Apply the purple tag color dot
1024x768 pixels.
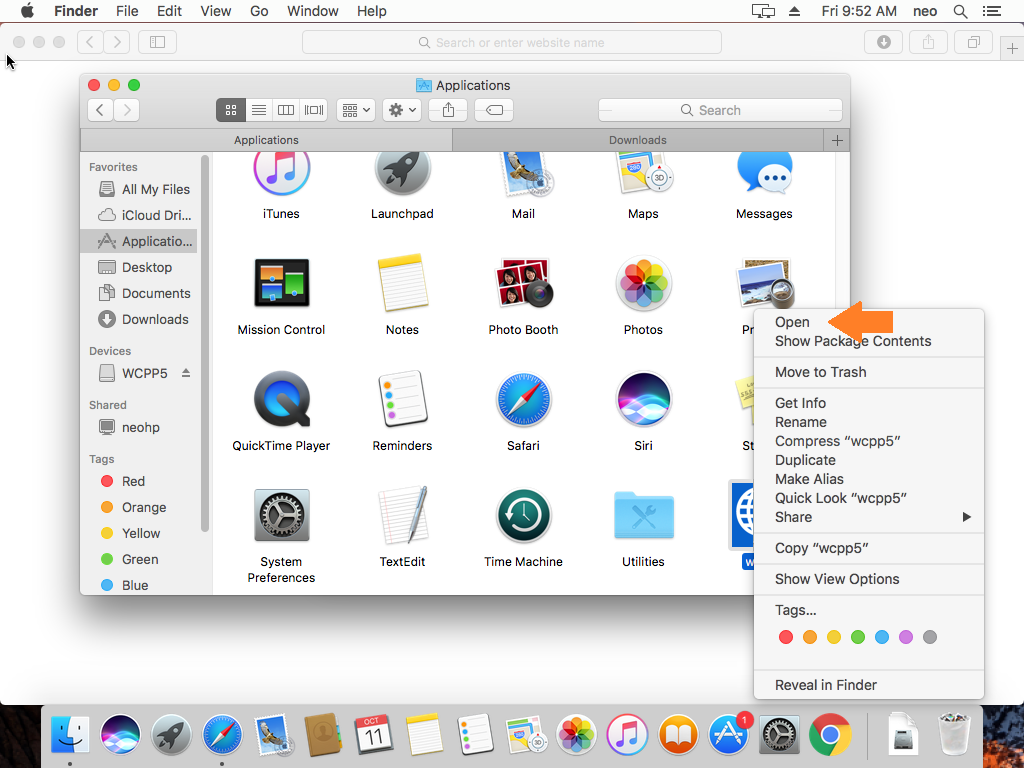906,637
